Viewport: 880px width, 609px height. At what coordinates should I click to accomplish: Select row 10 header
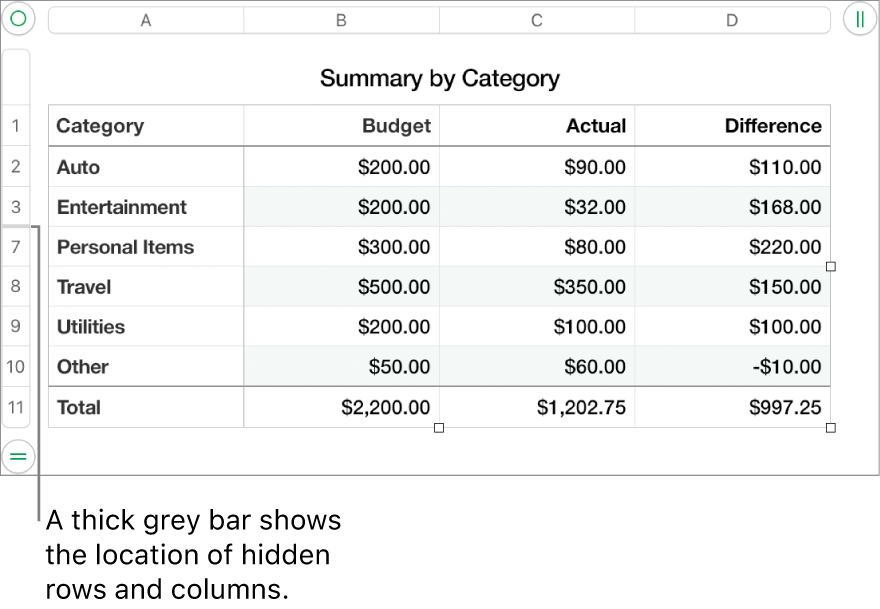16,367
